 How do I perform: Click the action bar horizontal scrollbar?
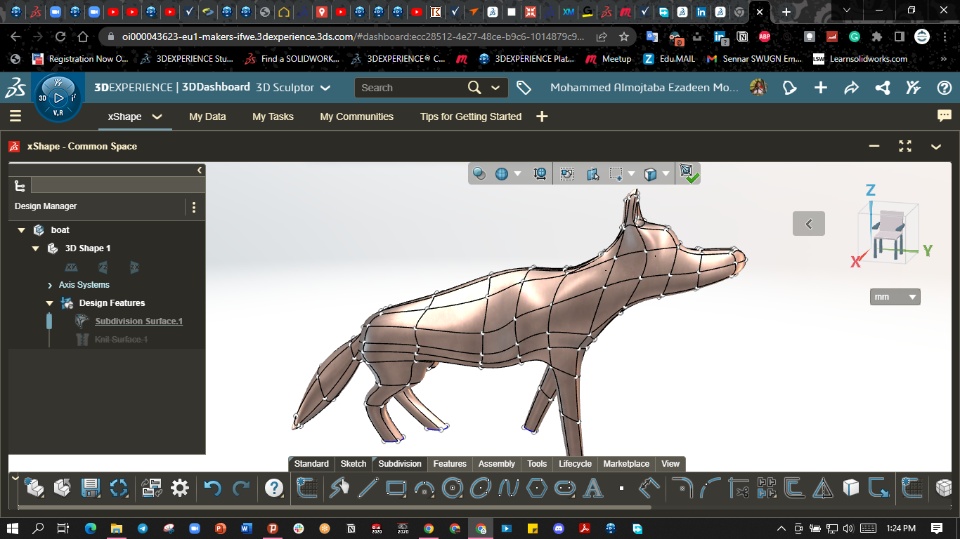coord(334,507)
